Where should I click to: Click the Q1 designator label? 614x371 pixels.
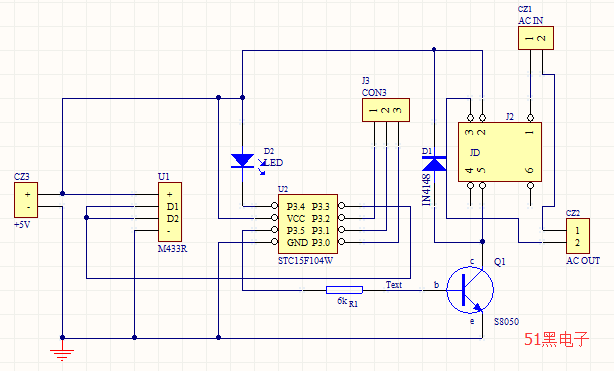click(x=500, y=262)
